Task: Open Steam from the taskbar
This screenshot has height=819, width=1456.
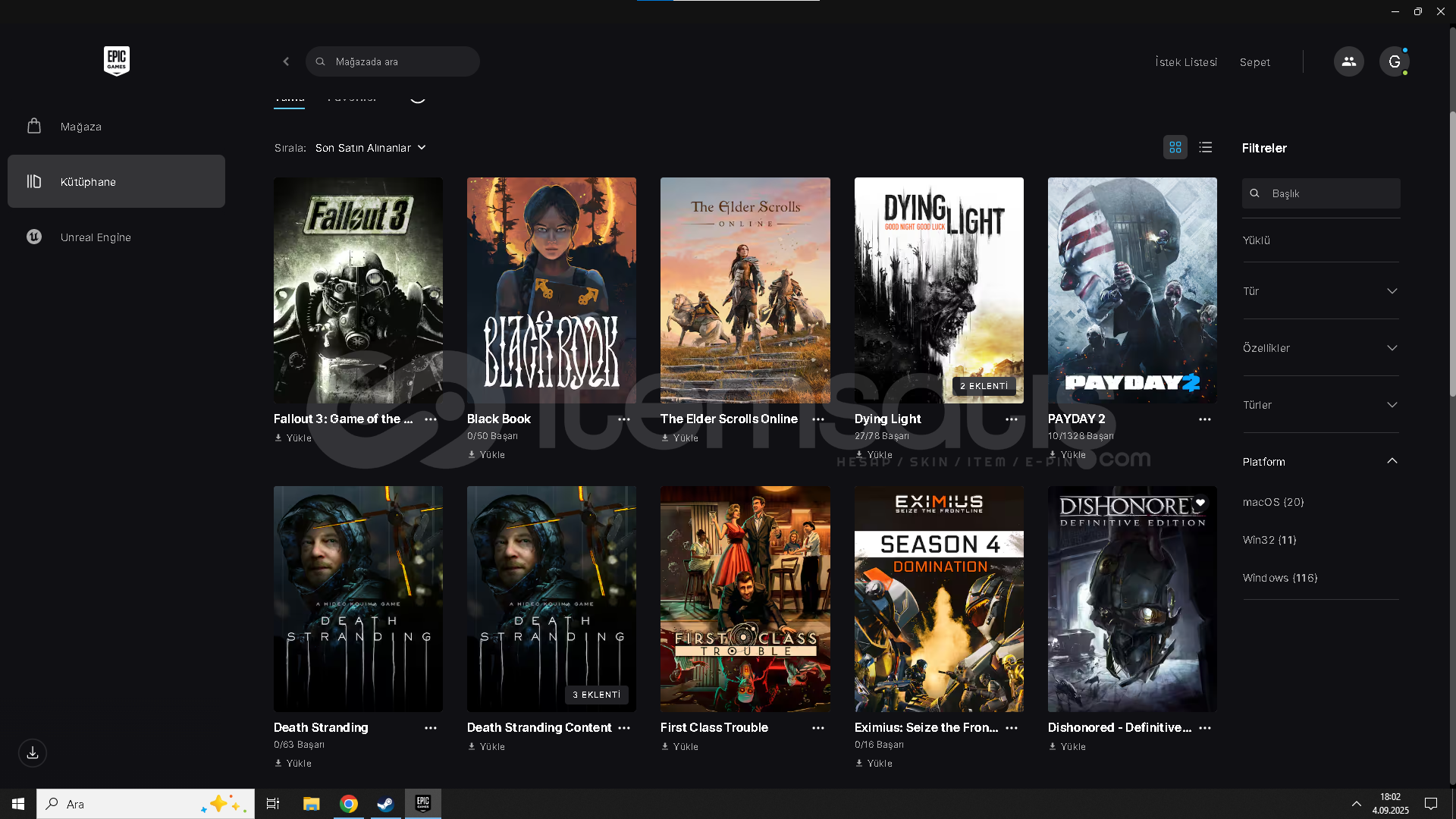Action: pos(385,804)
